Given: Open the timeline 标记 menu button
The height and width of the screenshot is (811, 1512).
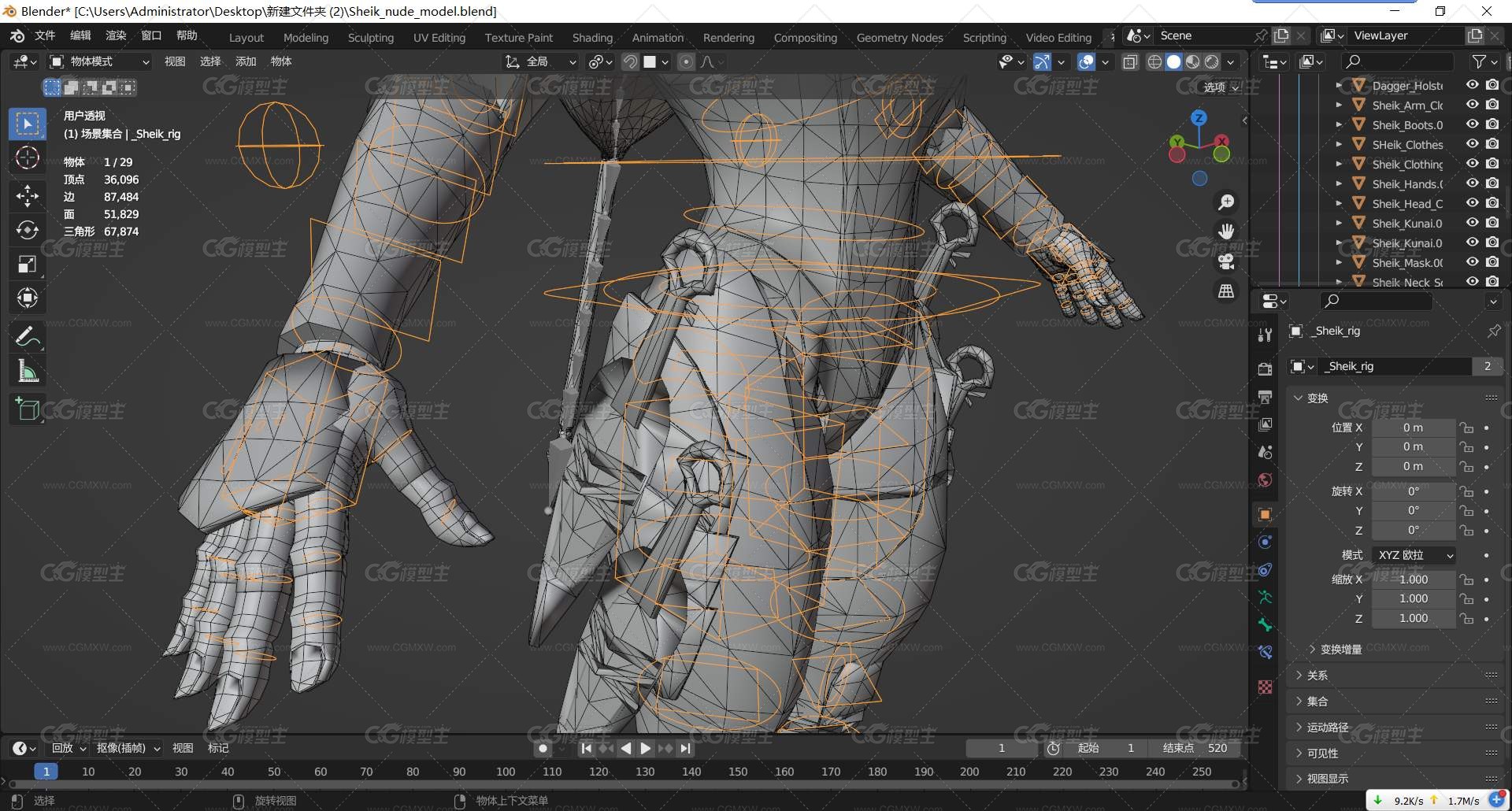Looking at the screenshot, I should click(218, 749).
